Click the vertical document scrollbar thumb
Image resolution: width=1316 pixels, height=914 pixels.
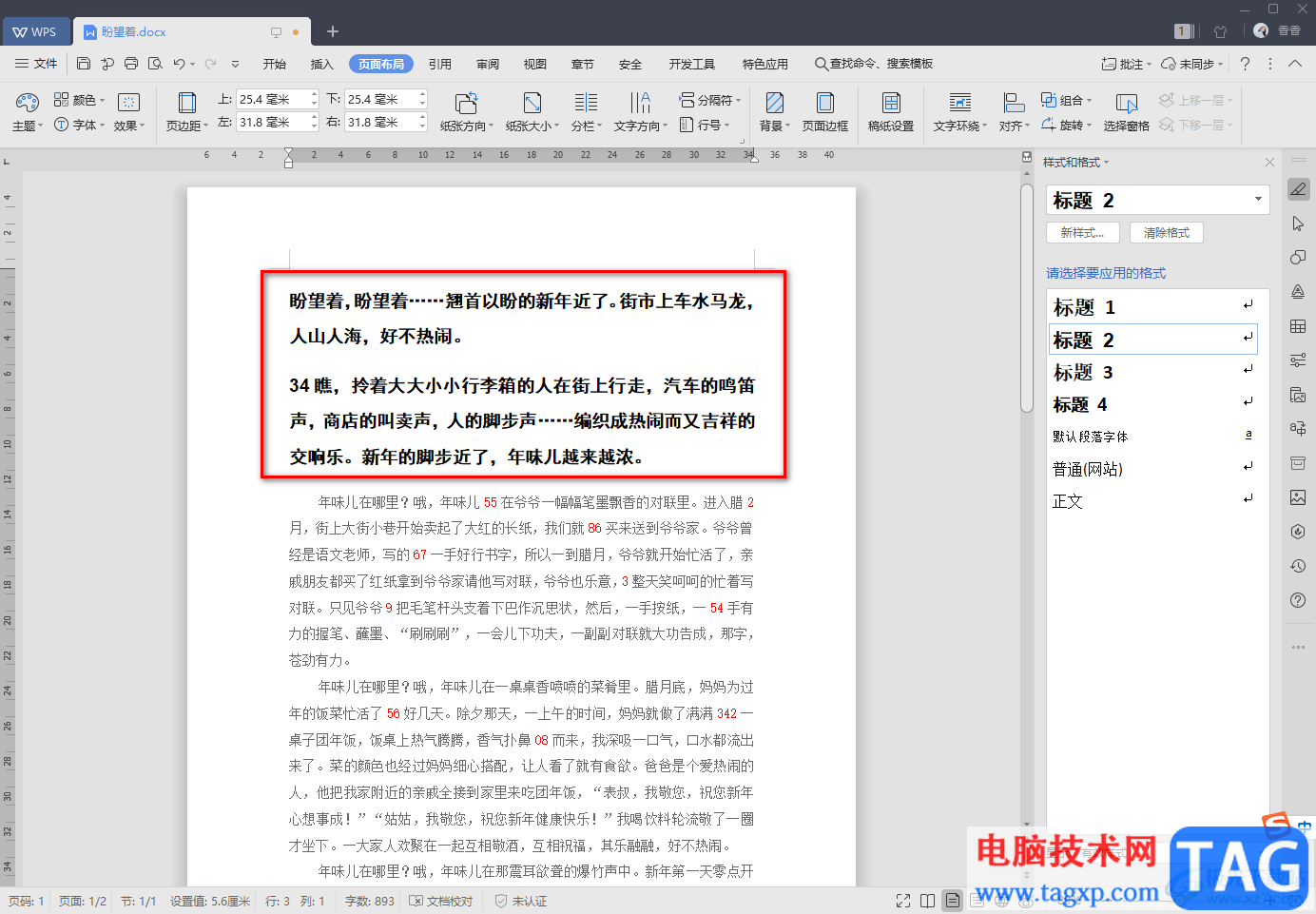tap(1027, 299)
